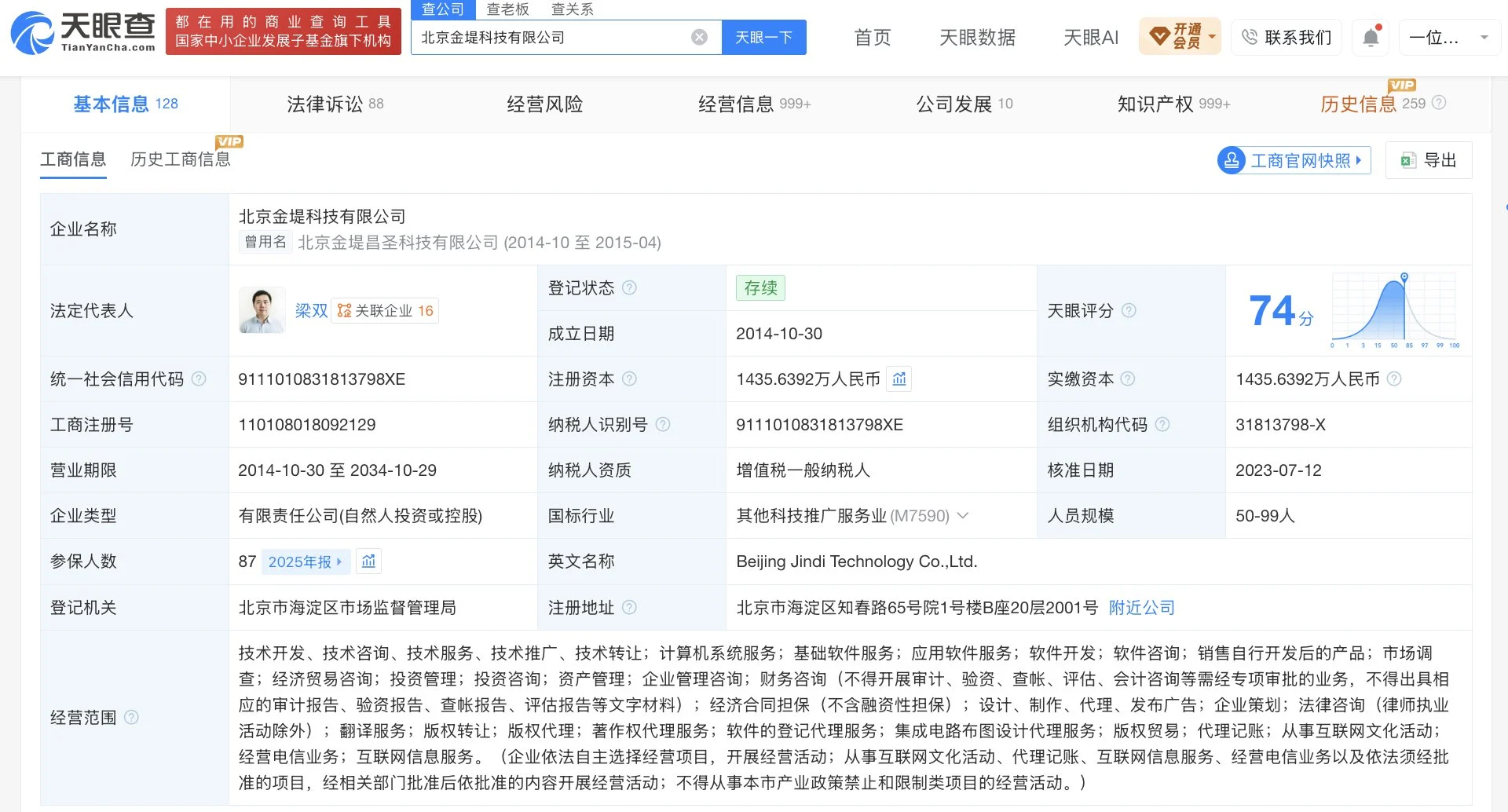Select the 公司发展 tab

click(x=964, y=104)
